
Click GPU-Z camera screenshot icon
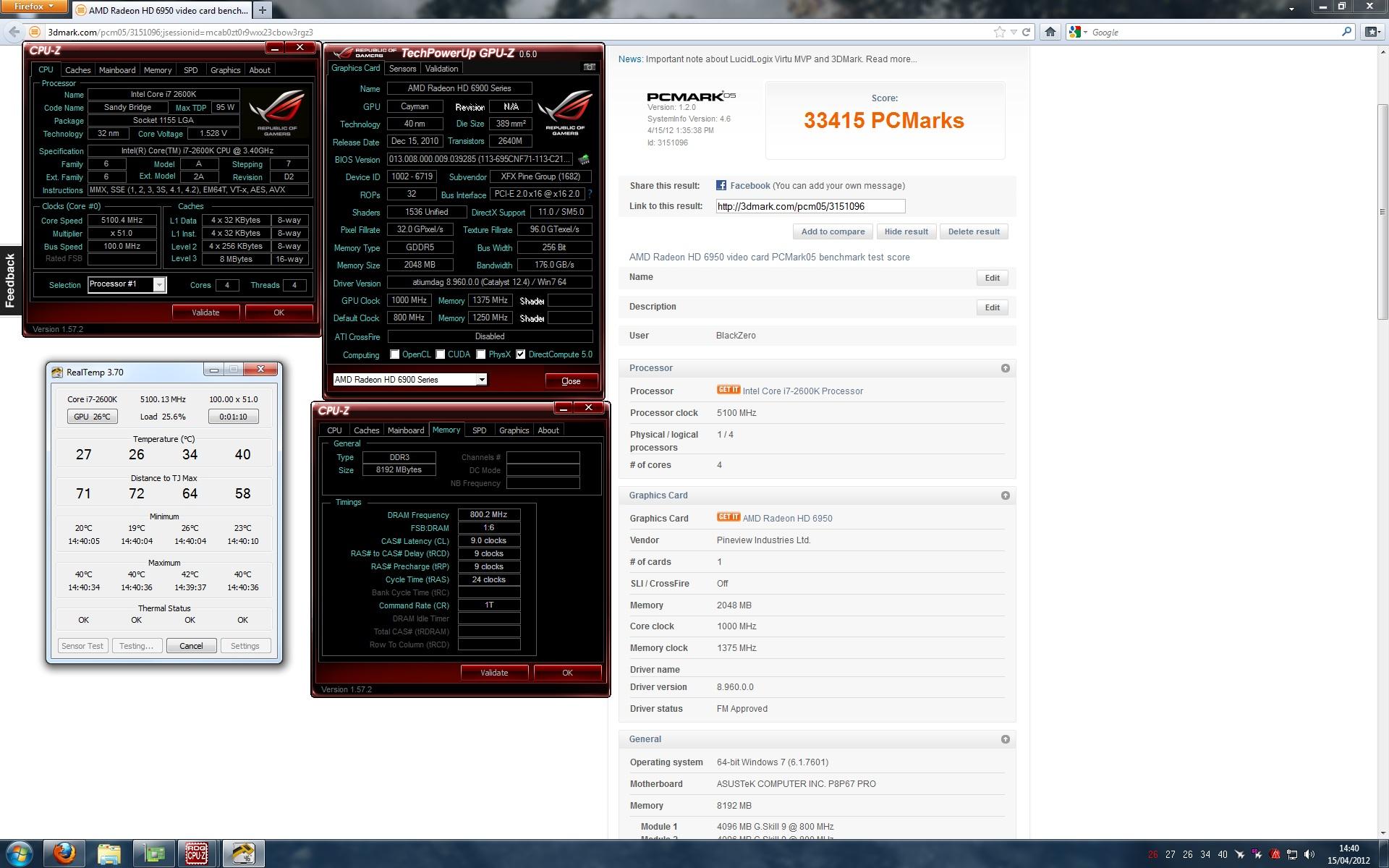pyautogui.click(x=589, y=67)
